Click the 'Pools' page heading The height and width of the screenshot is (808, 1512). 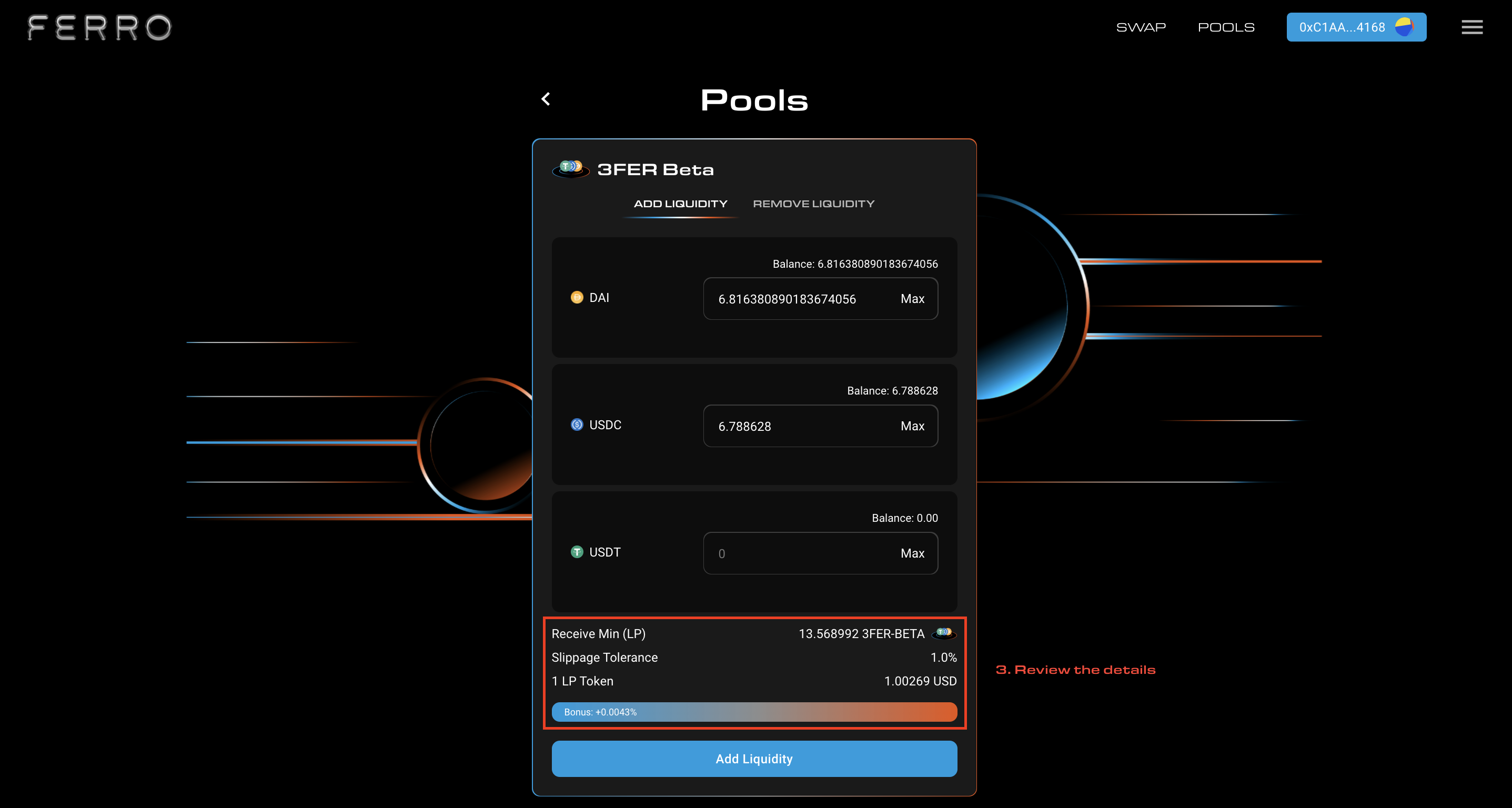[x=754, y=100]
